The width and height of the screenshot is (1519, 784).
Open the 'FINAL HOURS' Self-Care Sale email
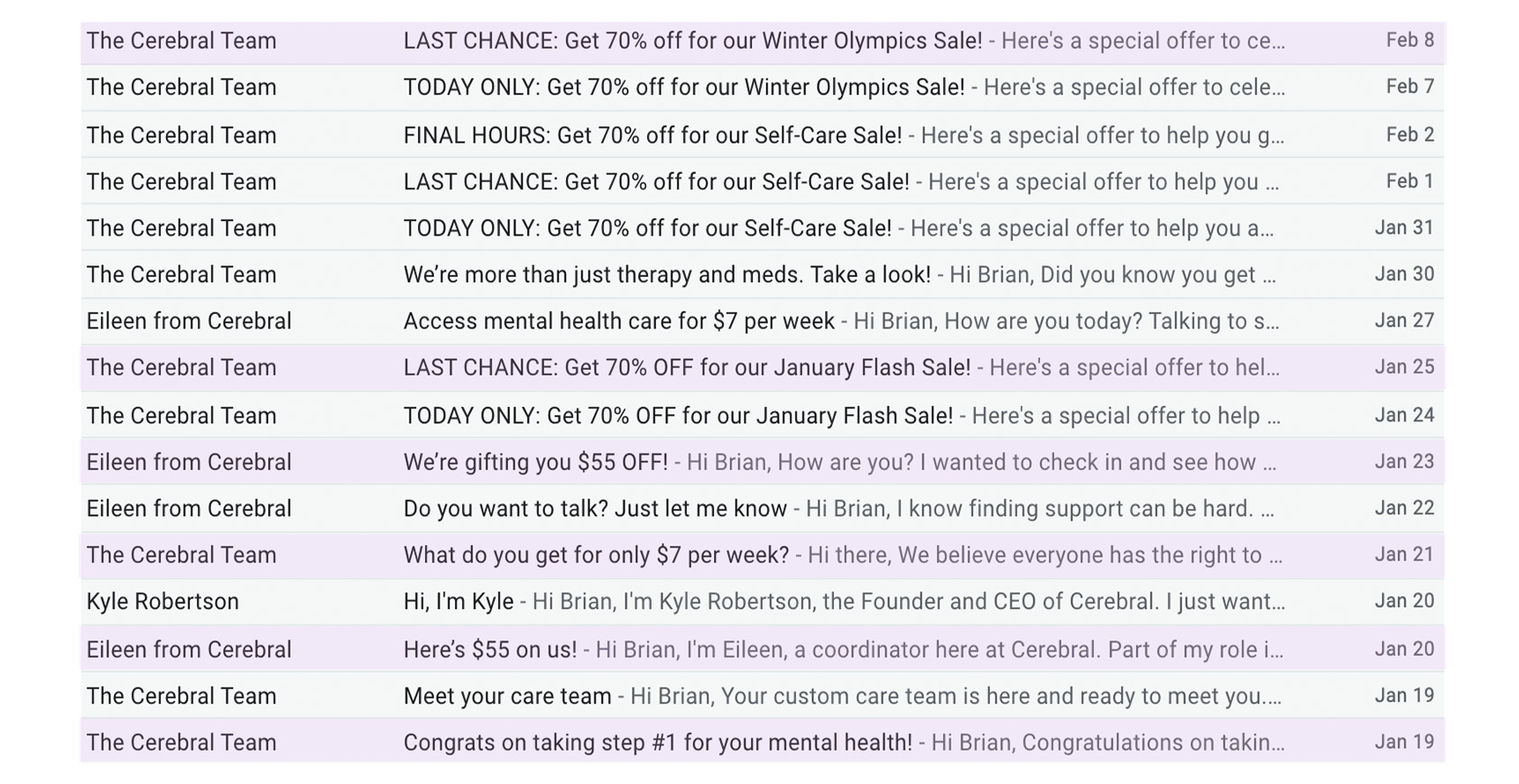tap(653, 135)
